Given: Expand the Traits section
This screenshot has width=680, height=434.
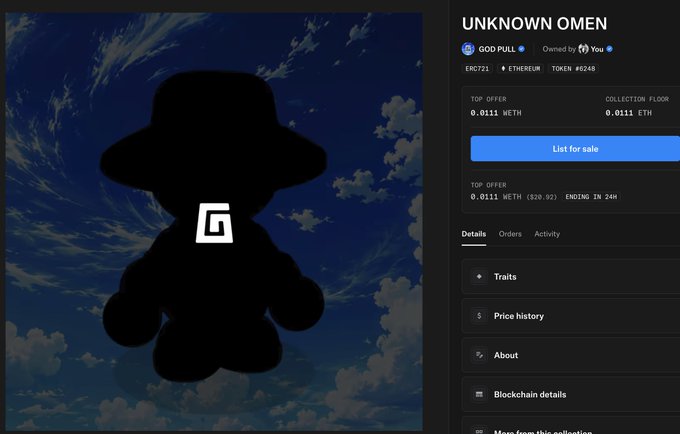Looking at the screenshot, I should point(571,277).
